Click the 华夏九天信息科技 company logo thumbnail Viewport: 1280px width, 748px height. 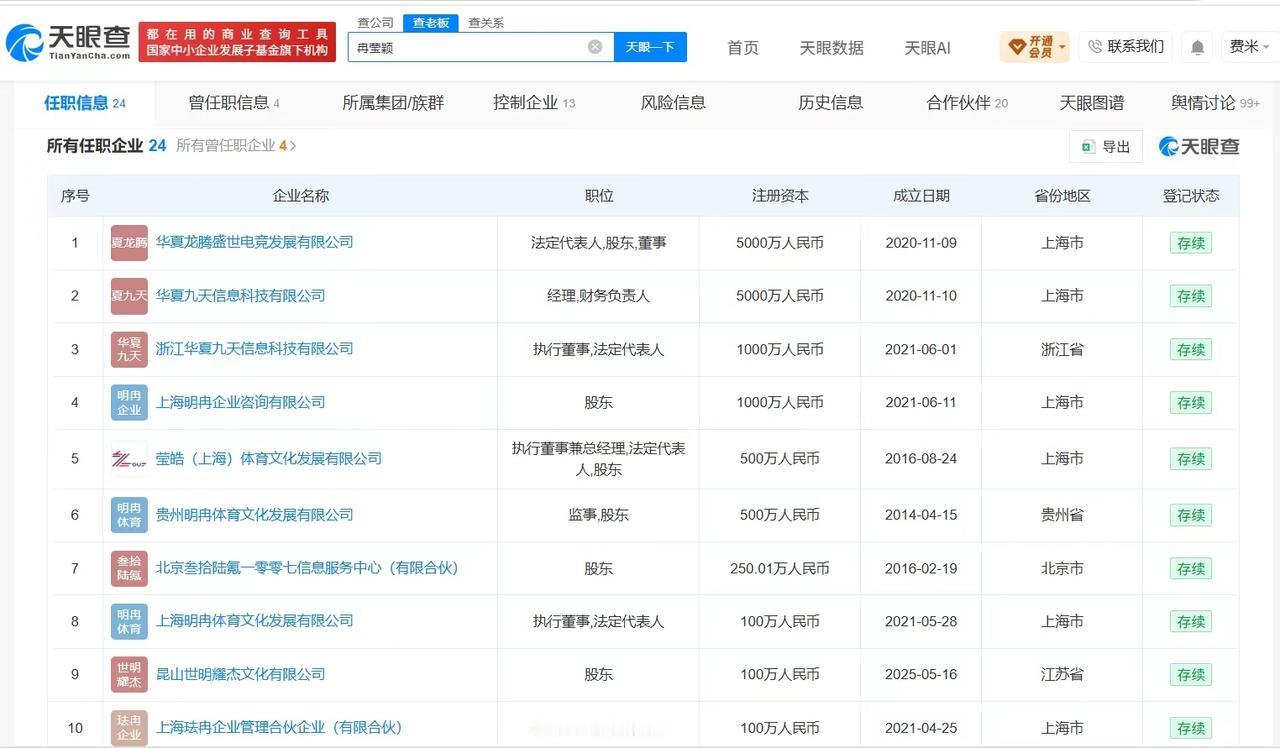pos(129,296)
